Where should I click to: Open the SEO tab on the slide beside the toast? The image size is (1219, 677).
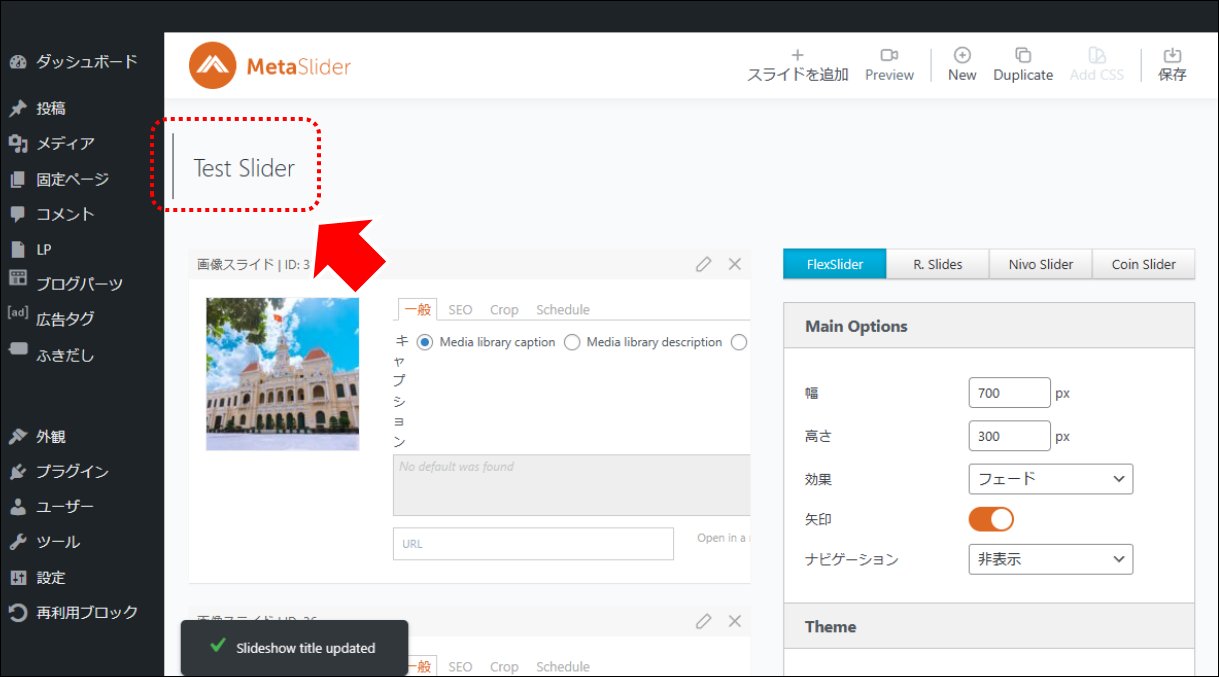[x=460, y=667]
